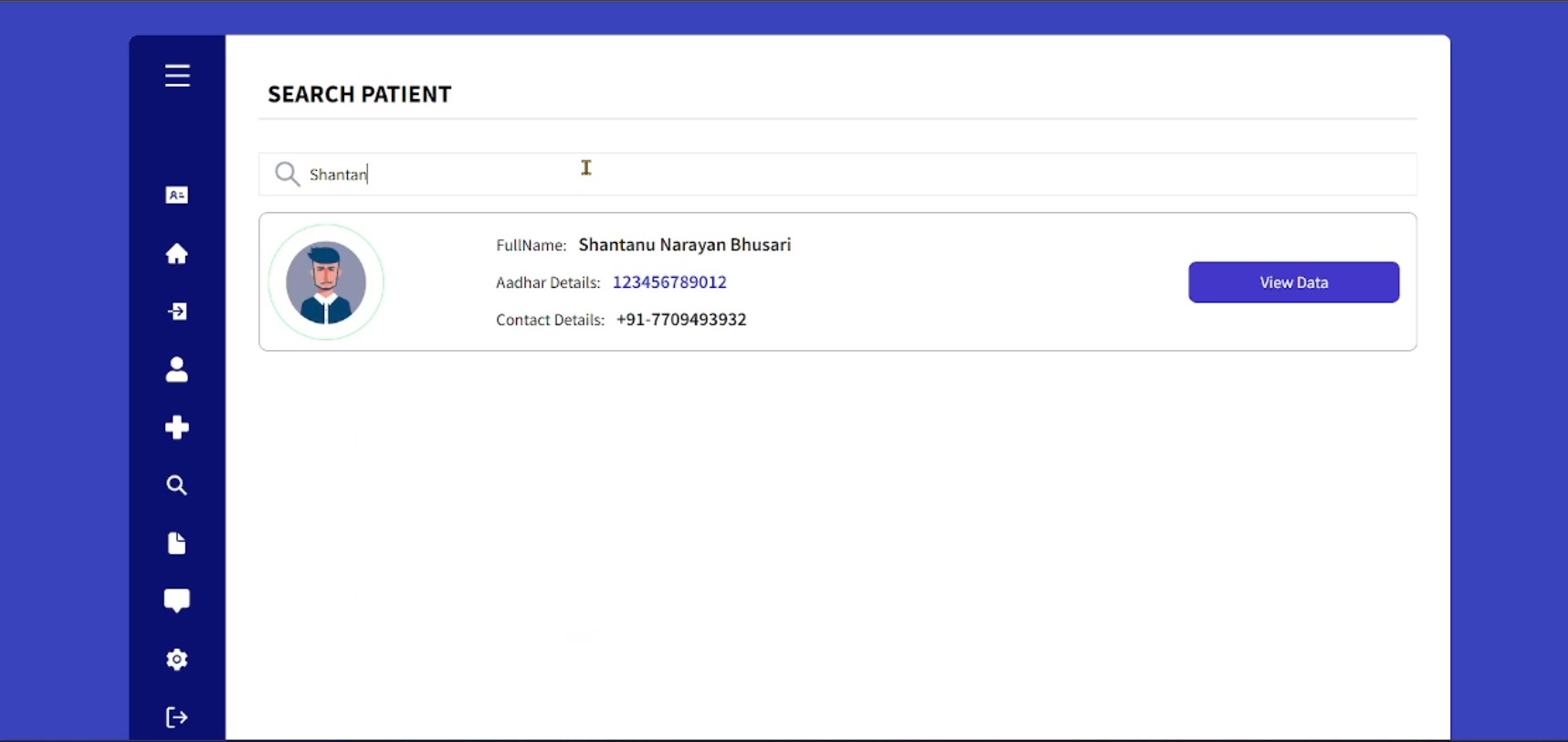Click the SEARCH PATIENT heading
This screenshot has height=742, width=1568.
coord(359,94)
